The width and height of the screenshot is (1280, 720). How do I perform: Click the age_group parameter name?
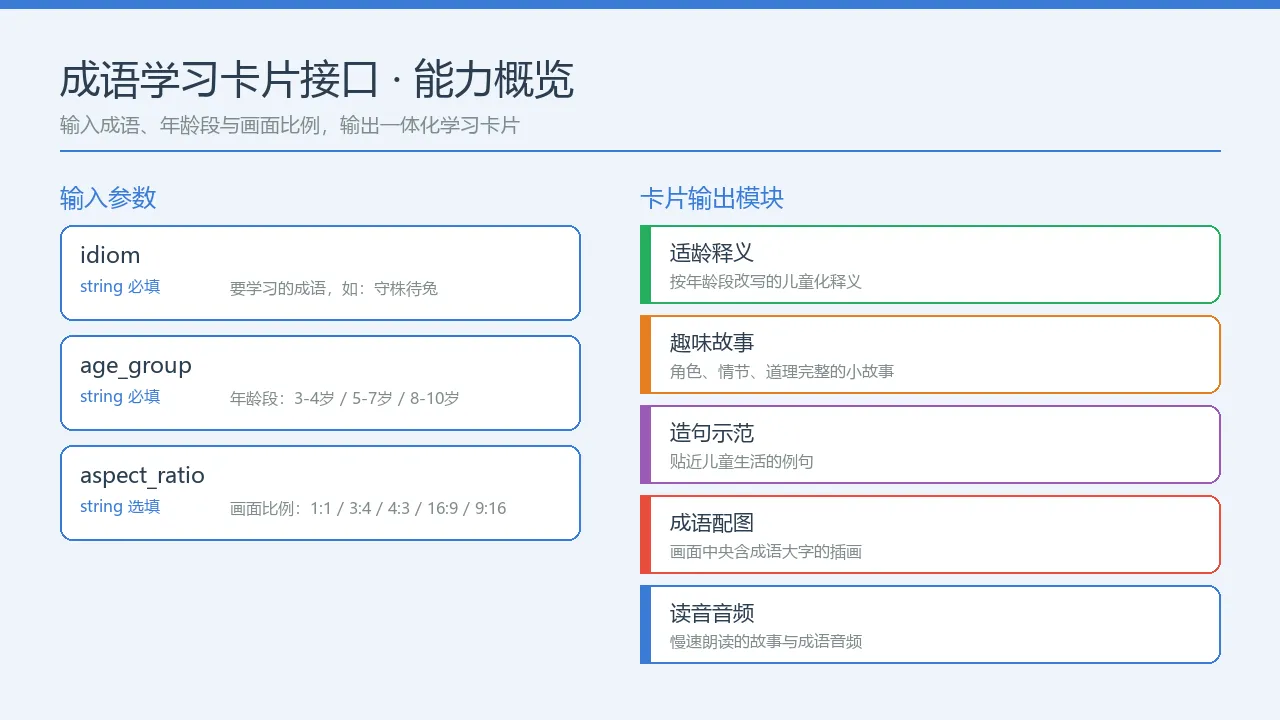click(x=136, y=366)
